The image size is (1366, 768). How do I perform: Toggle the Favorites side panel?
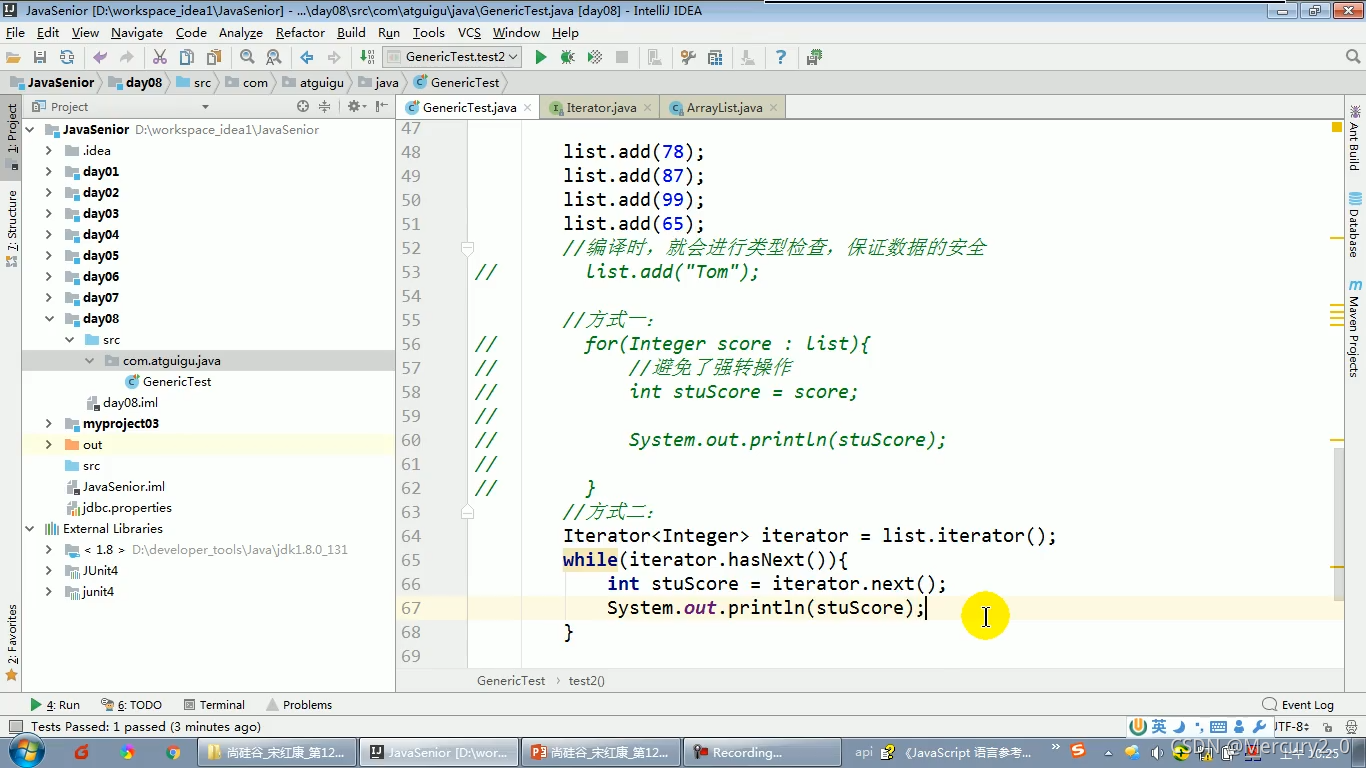pyautogui.click(x=12, y=643)
